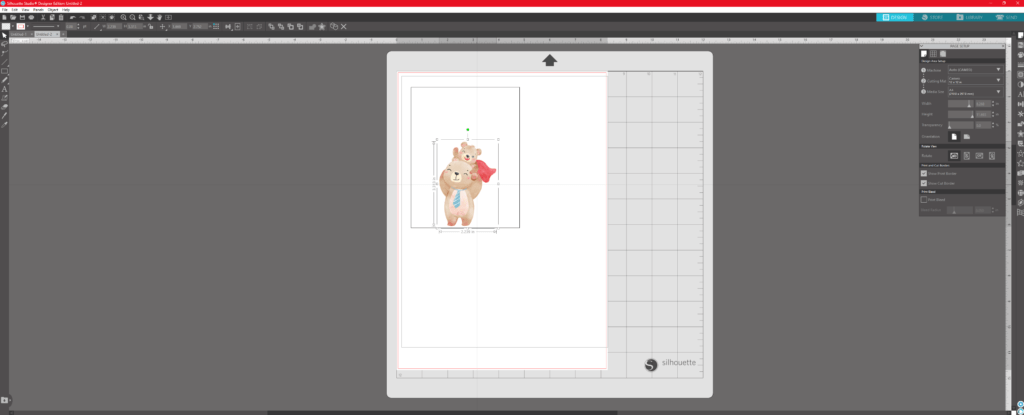
Task: Select the Knife tool
Action: point(5,115)
